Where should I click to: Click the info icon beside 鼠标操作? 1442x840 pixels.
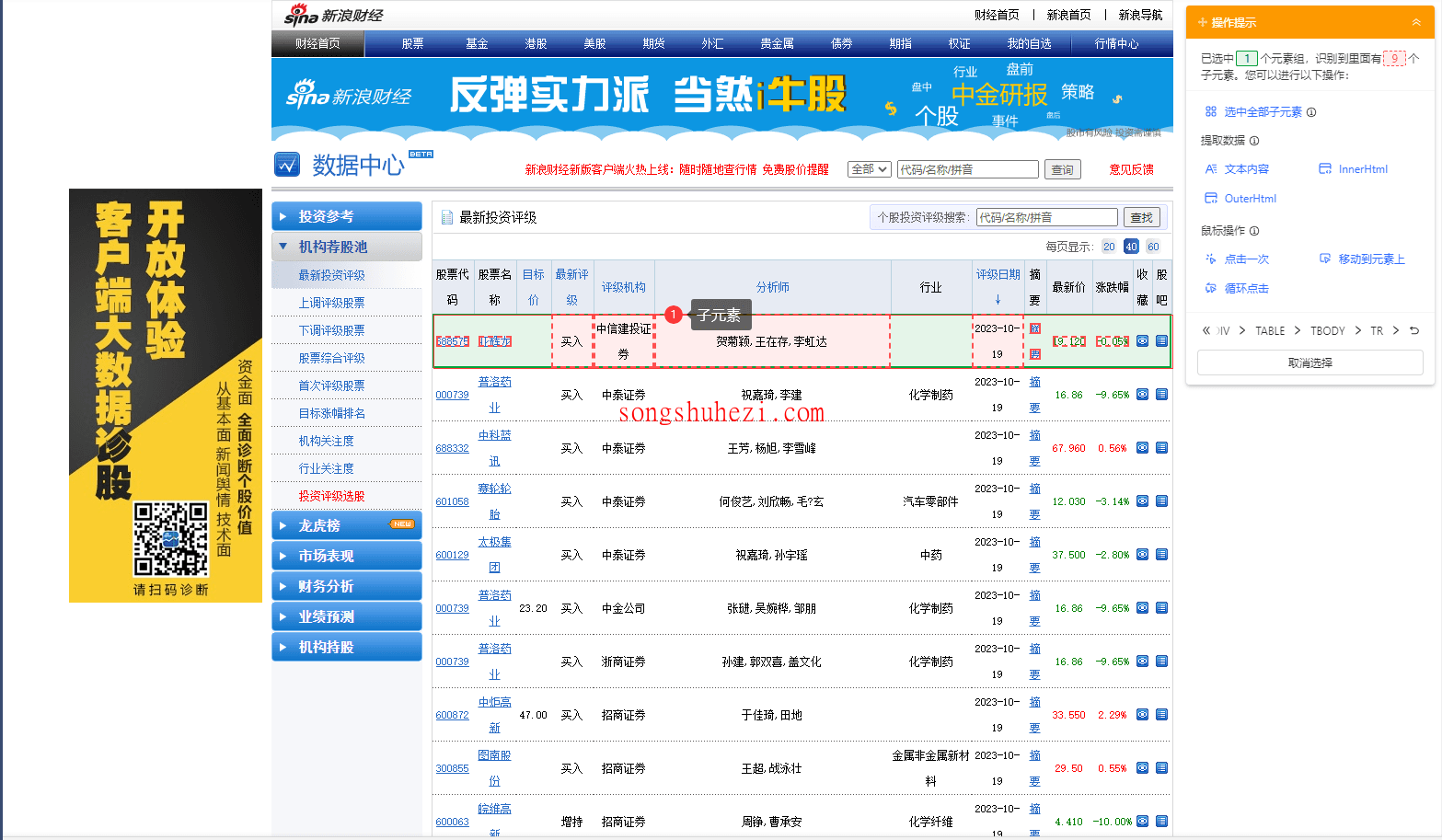1254,231
